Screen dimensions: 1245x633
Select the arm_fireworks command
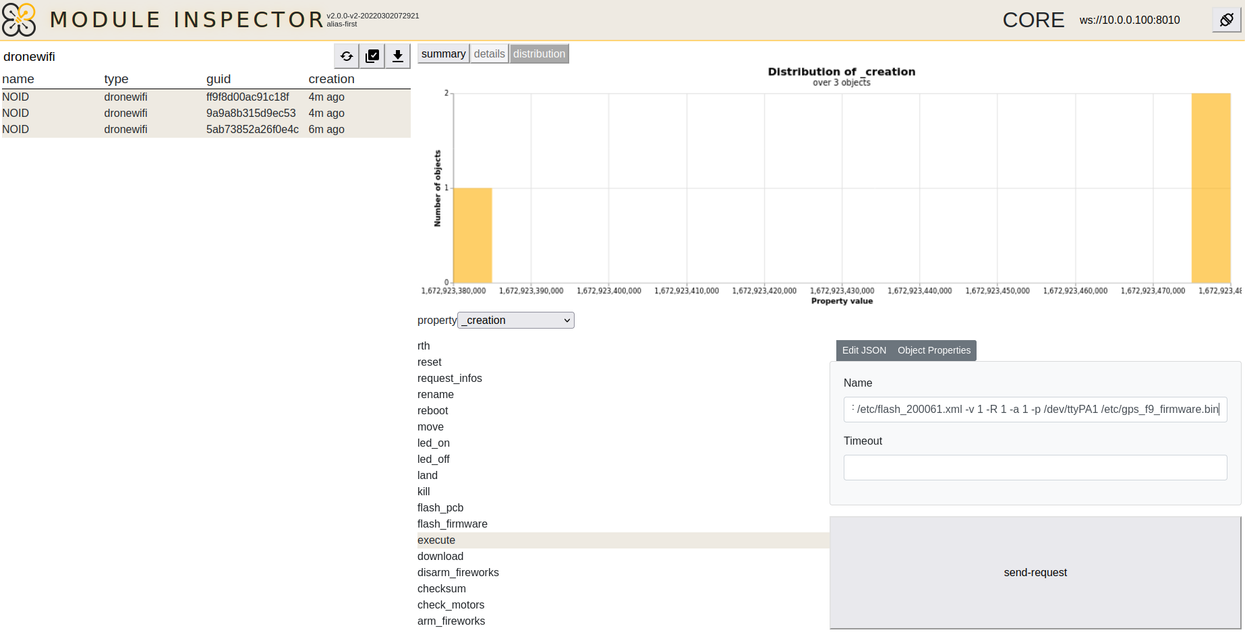point(451,620)
